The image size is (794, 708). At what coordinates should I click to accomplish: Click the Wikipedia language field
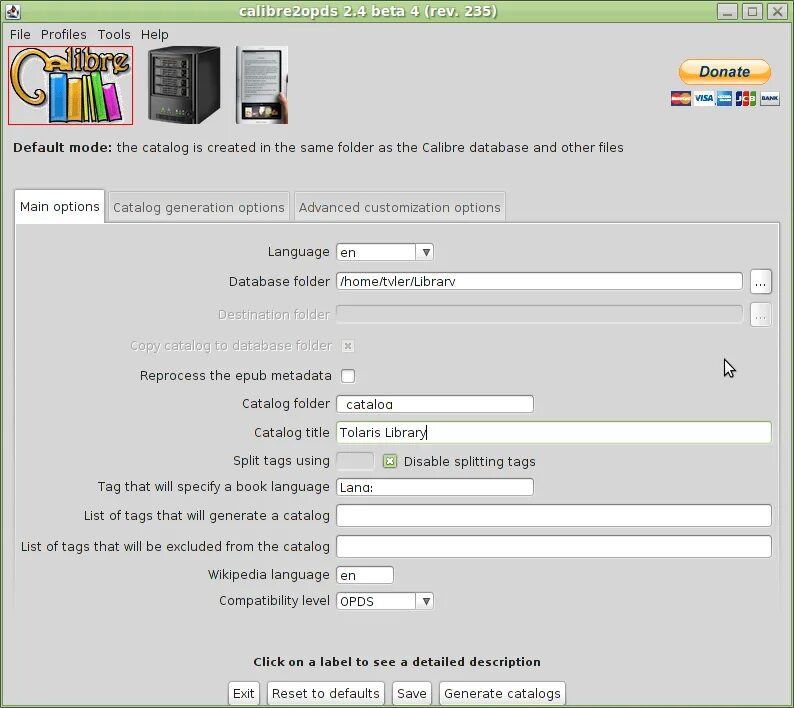click(365, 575)
